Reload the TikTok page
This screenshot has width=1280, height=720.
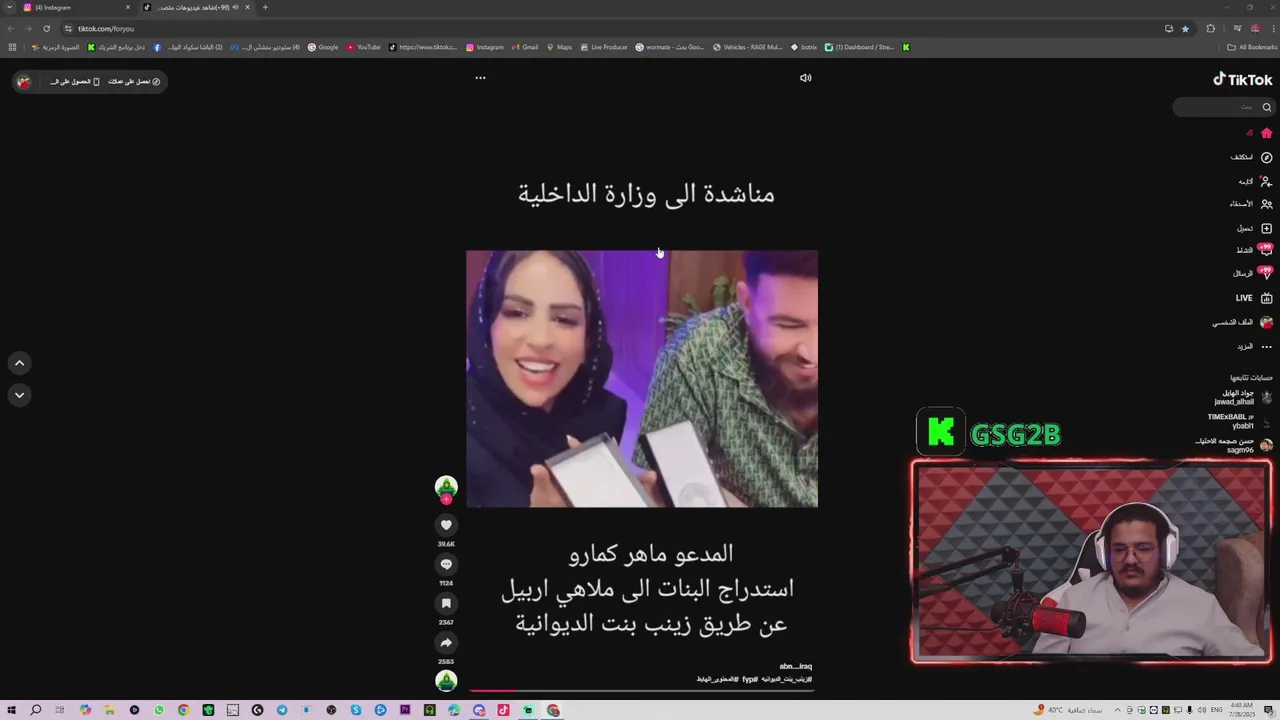point(46,28)
